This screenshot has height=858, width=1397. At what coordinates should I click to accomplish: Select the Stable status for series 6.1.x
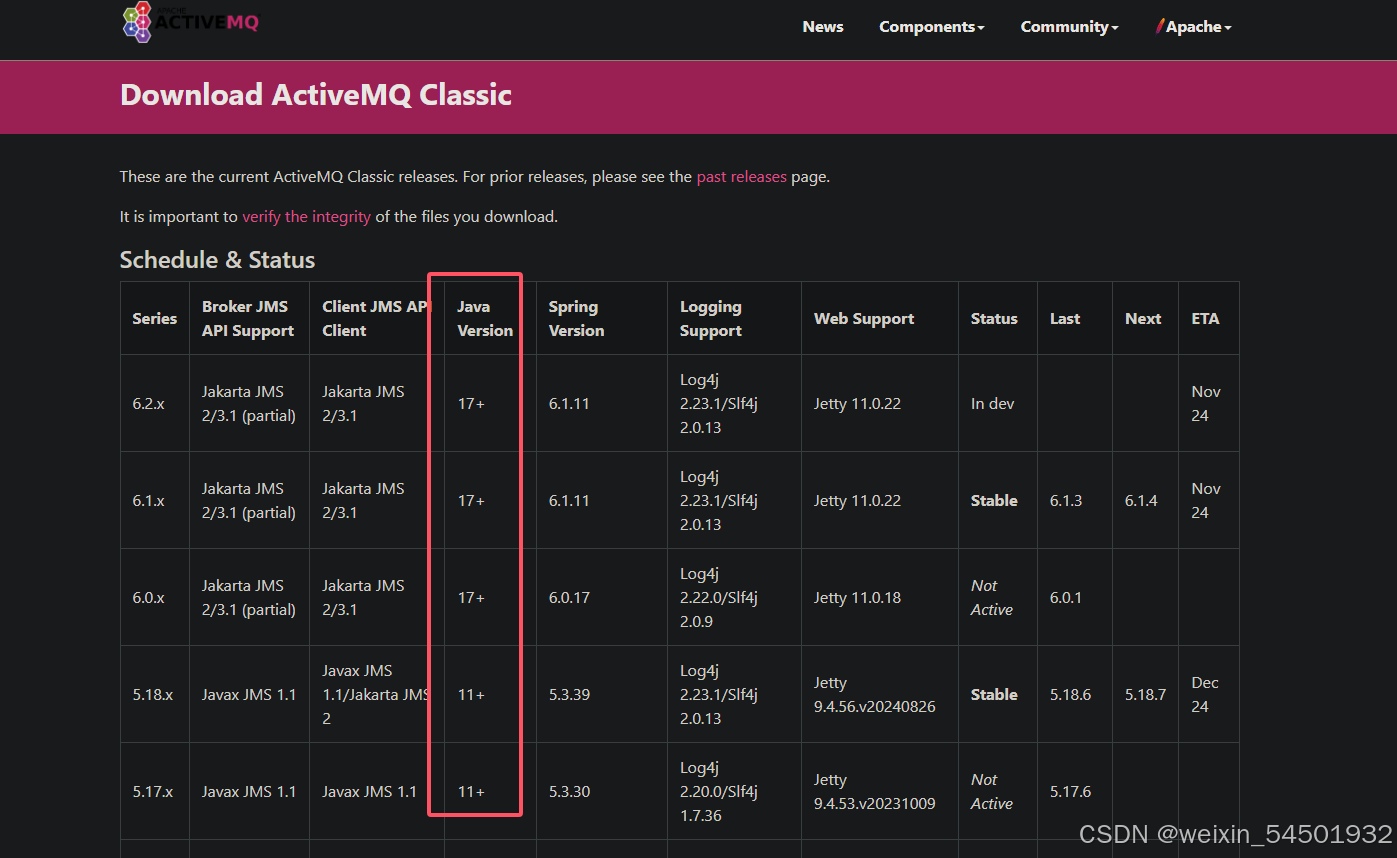click(x=994, y=500)
